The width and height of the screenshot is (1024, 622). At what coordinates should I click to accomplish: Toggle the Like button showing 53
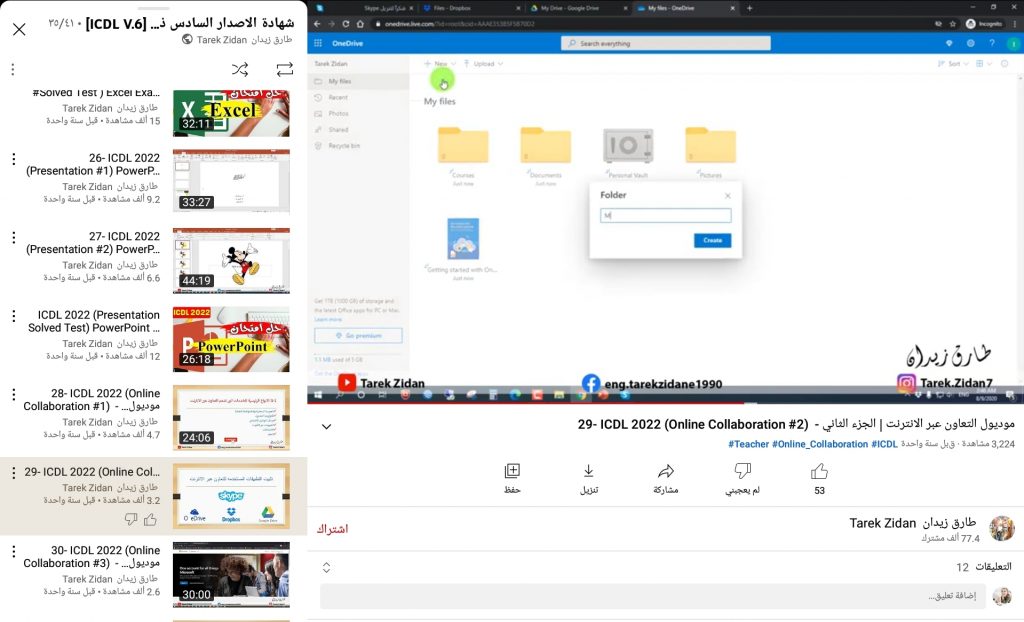click(818, 471)
